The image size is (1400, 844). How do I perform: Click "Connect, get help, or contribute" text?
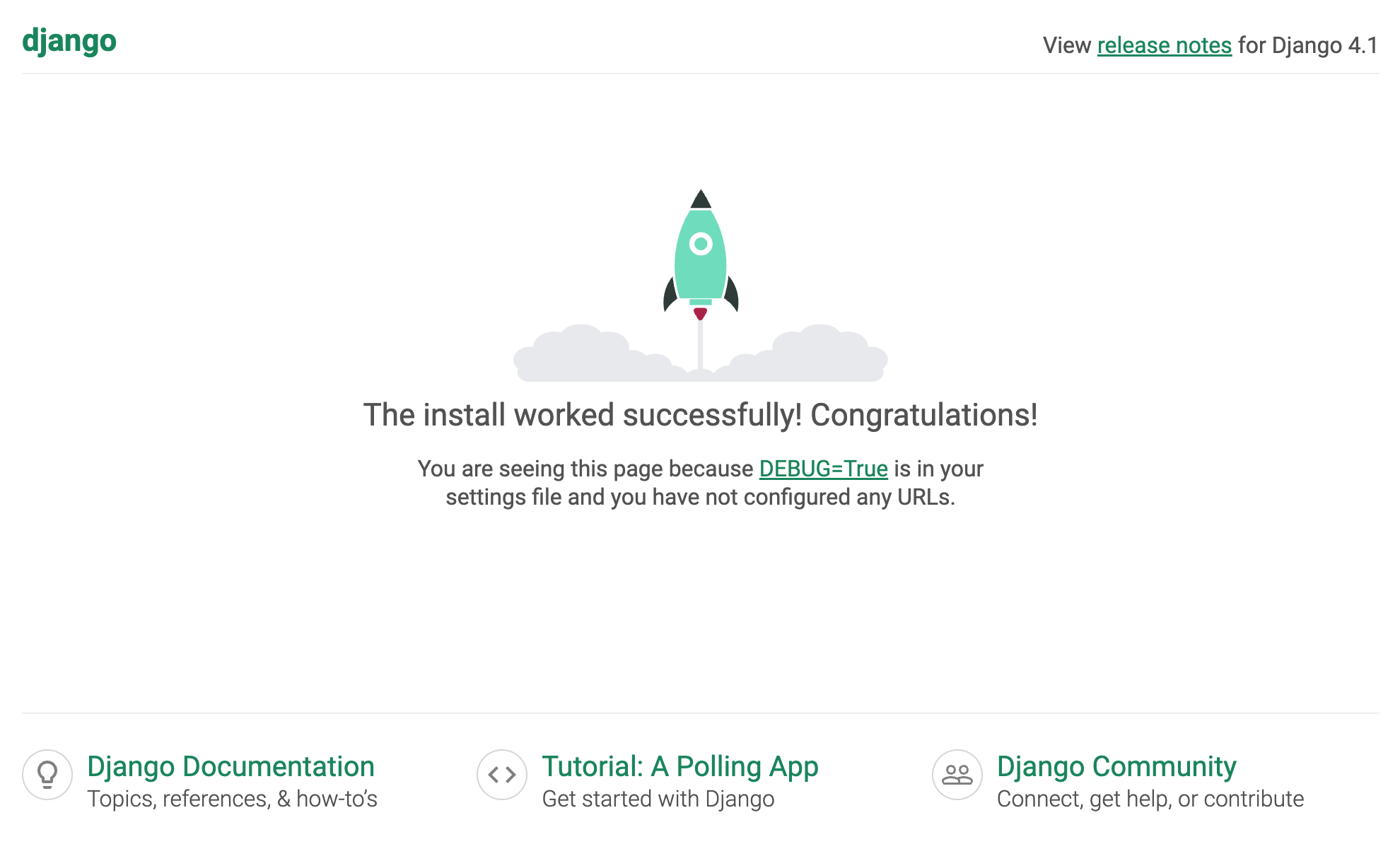(x=1150, y=799)
